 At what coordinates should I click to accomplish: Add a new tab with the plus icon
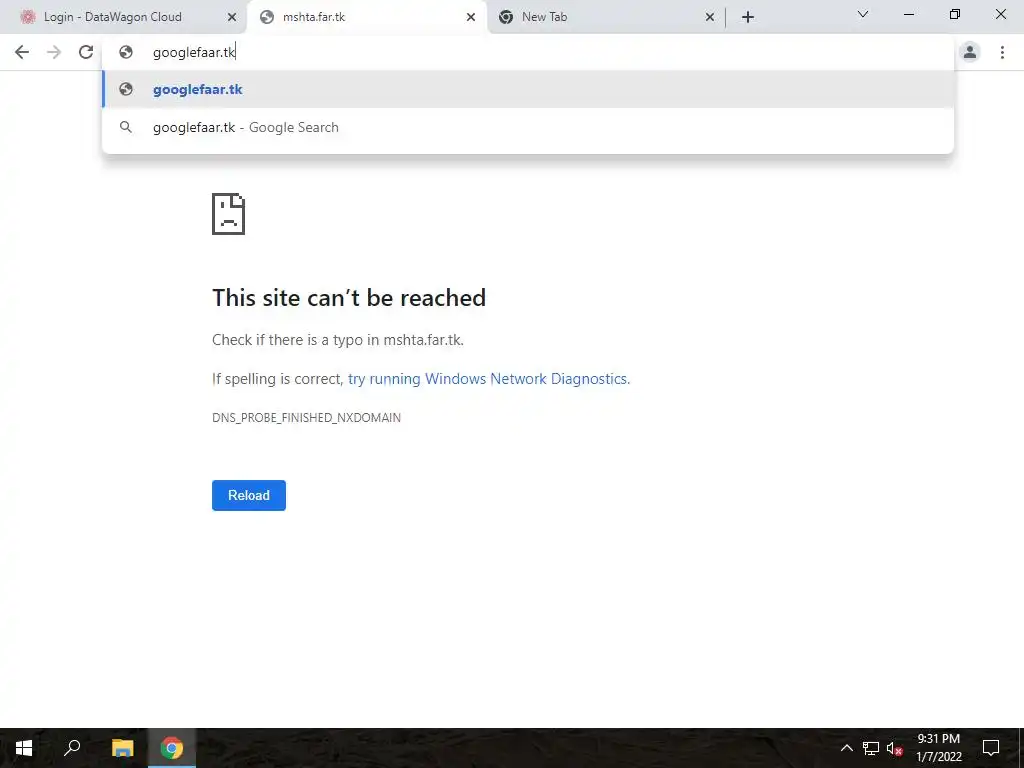[748, 17]
